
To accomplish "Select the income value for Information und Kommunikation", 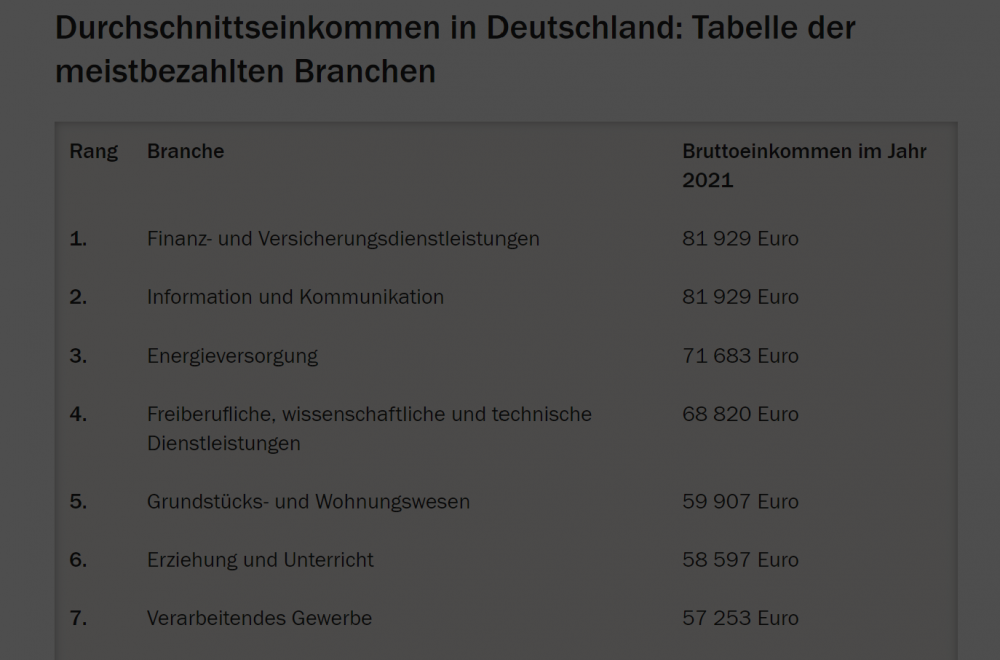I will tap(740, 297).
